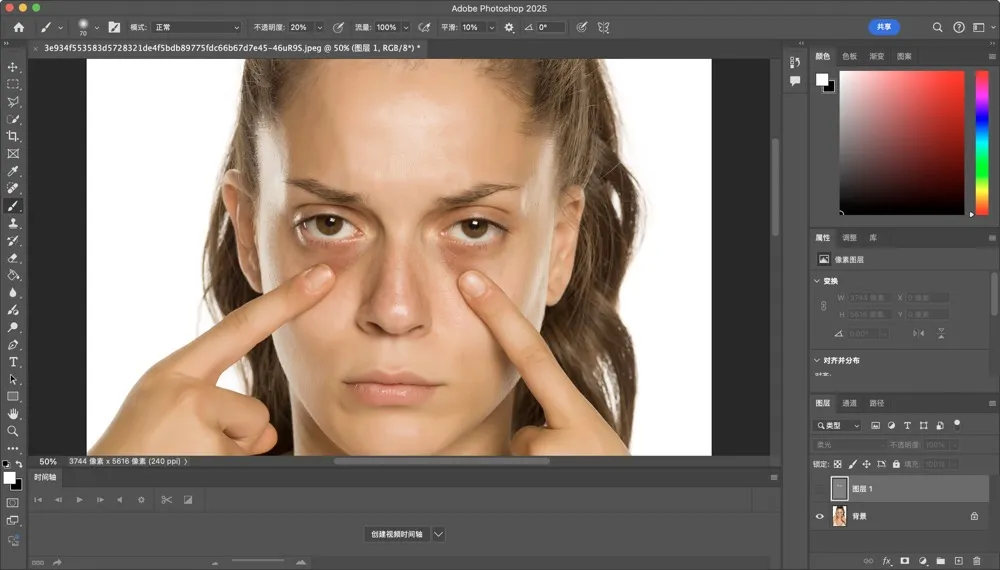
Task: Expand the 类型 layer filter dropdown
Action: click(x=838, y=425)
